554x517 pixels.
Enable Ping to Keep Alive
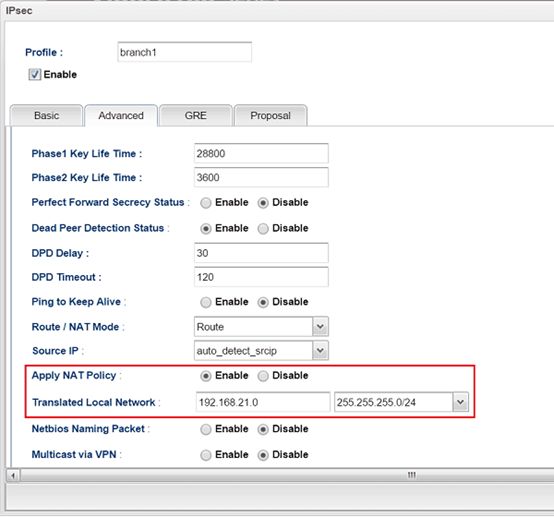(x=206, y=302)
